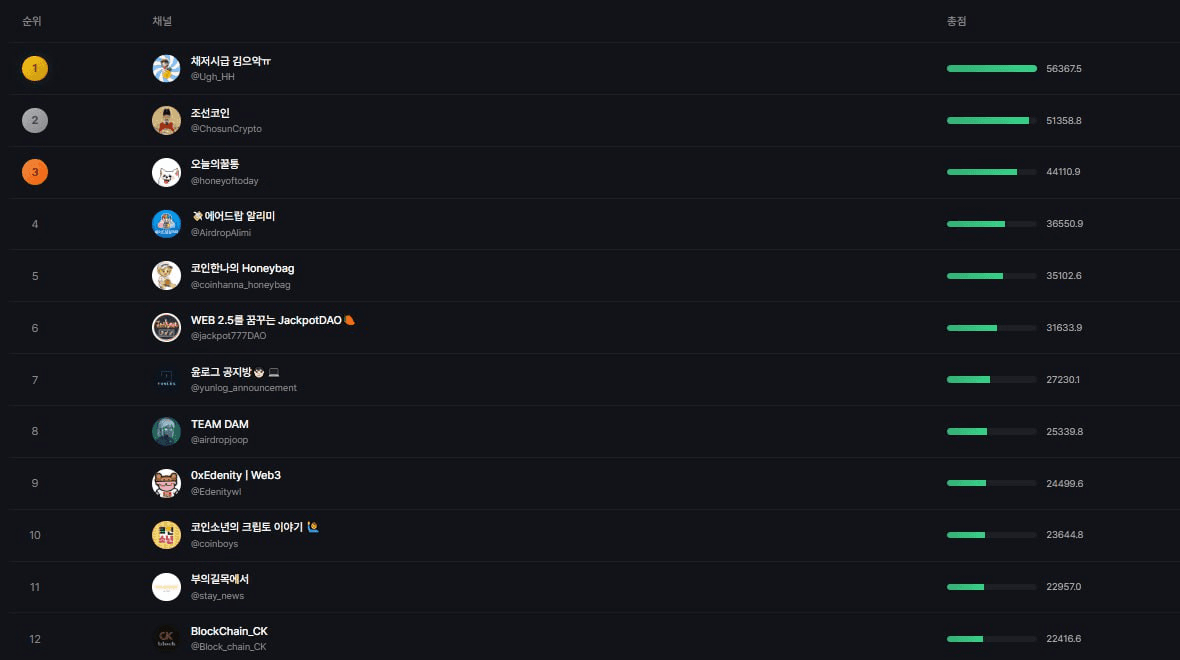Select the TEAM DAM avatar icon
This screenshot has width=1180, height=660.
pos(166,431)
